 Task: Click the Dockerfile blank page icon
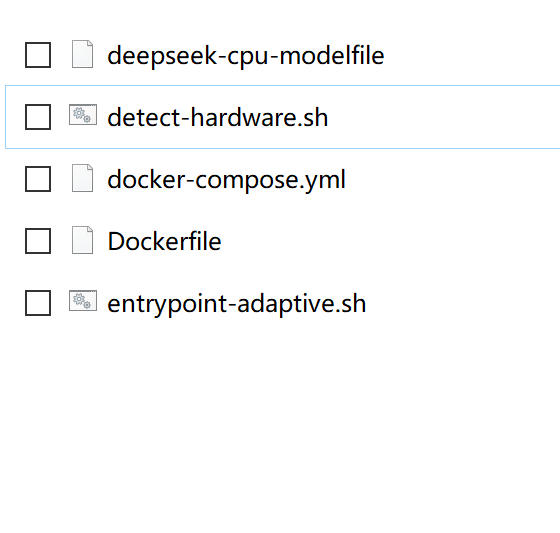[x=82, y=240]
